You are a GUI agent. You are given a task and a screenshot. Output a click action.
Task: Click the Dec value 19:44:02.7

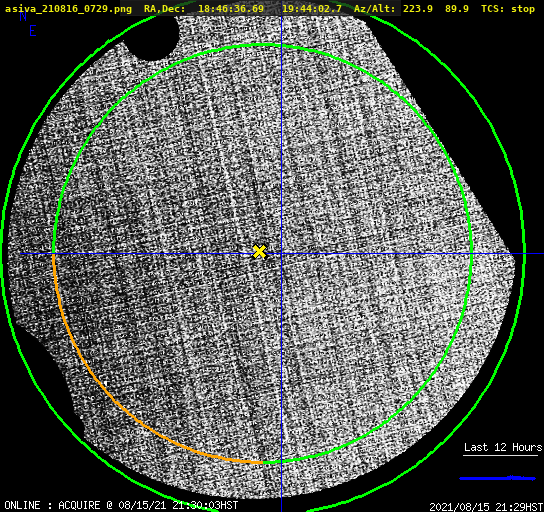[x=312, y=9]
